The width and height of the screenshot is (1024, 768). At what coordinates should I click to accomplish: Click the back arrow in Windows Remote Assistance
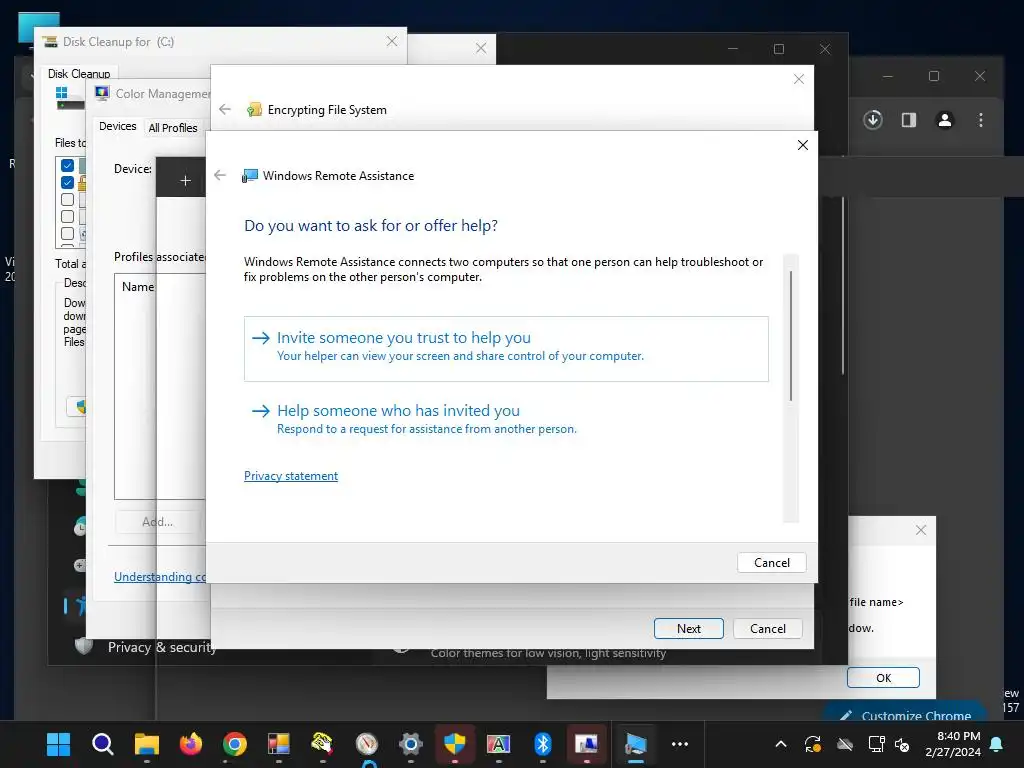(220, 175)
